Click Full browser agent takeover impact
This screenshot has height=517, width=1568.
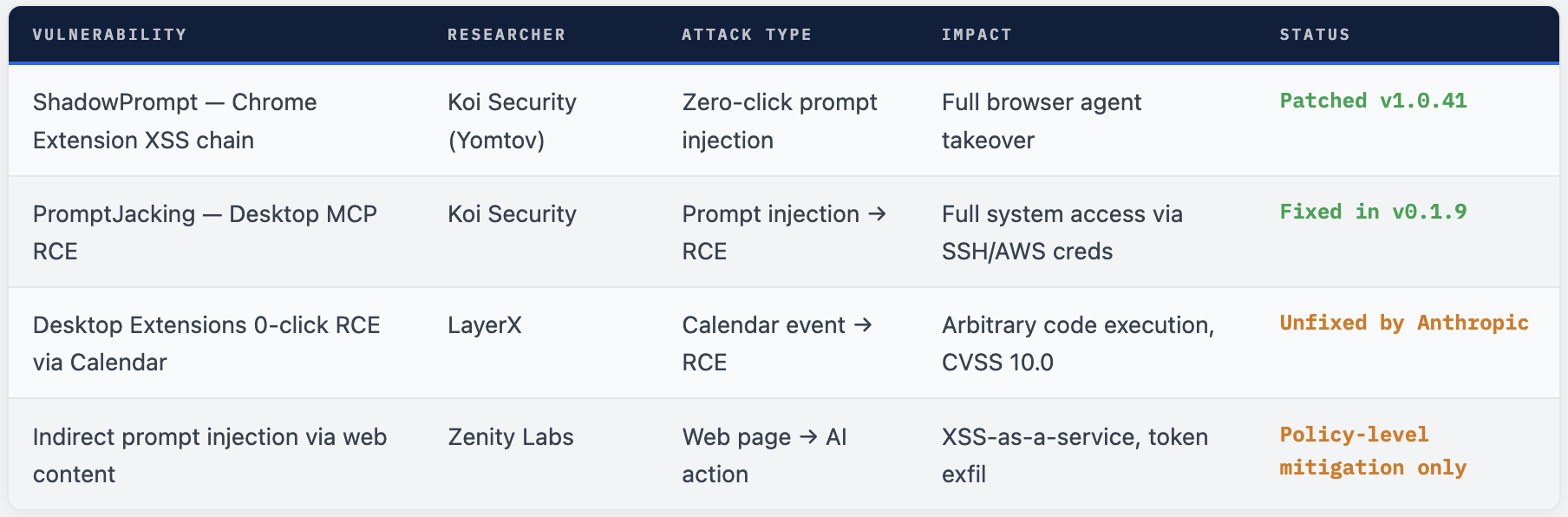(x=1042, y=121)
